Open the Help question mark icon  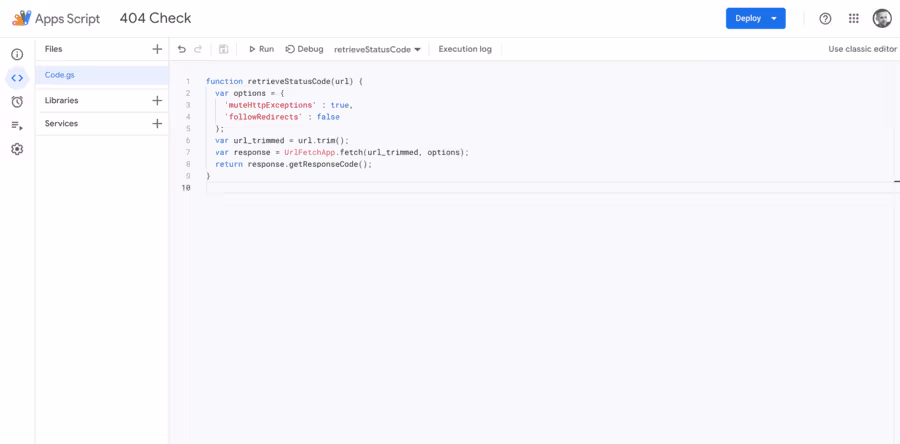[825, 18]
